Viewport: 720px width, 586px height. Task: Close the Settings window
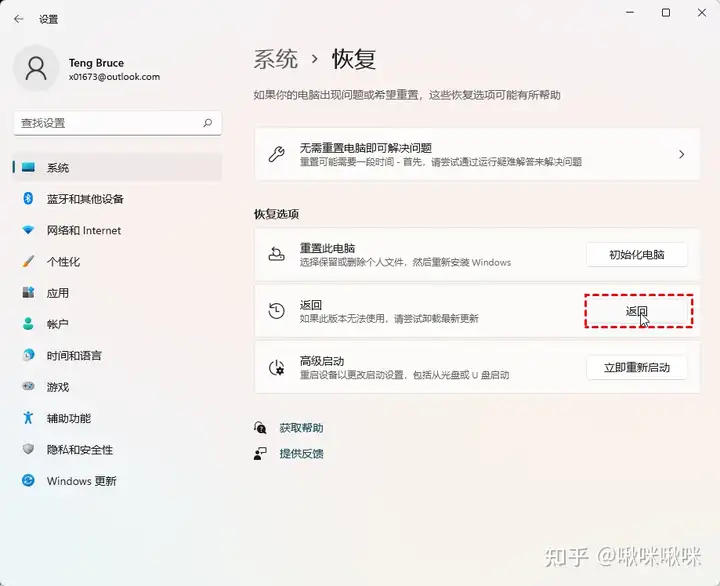(x=702, y=12)
